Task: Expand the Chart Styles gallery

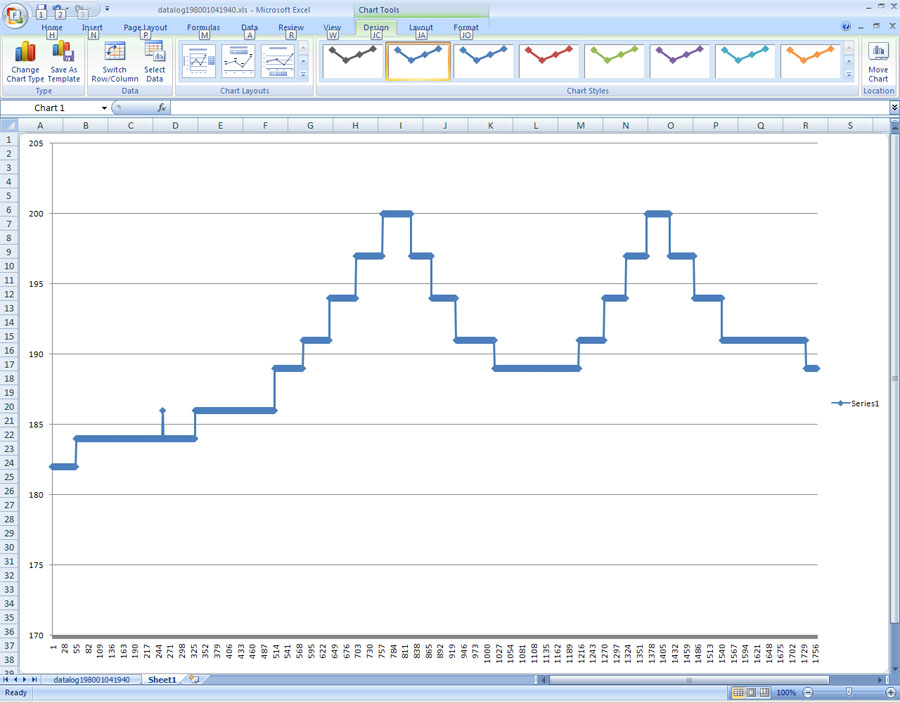Action: click(x=849, y=75)
